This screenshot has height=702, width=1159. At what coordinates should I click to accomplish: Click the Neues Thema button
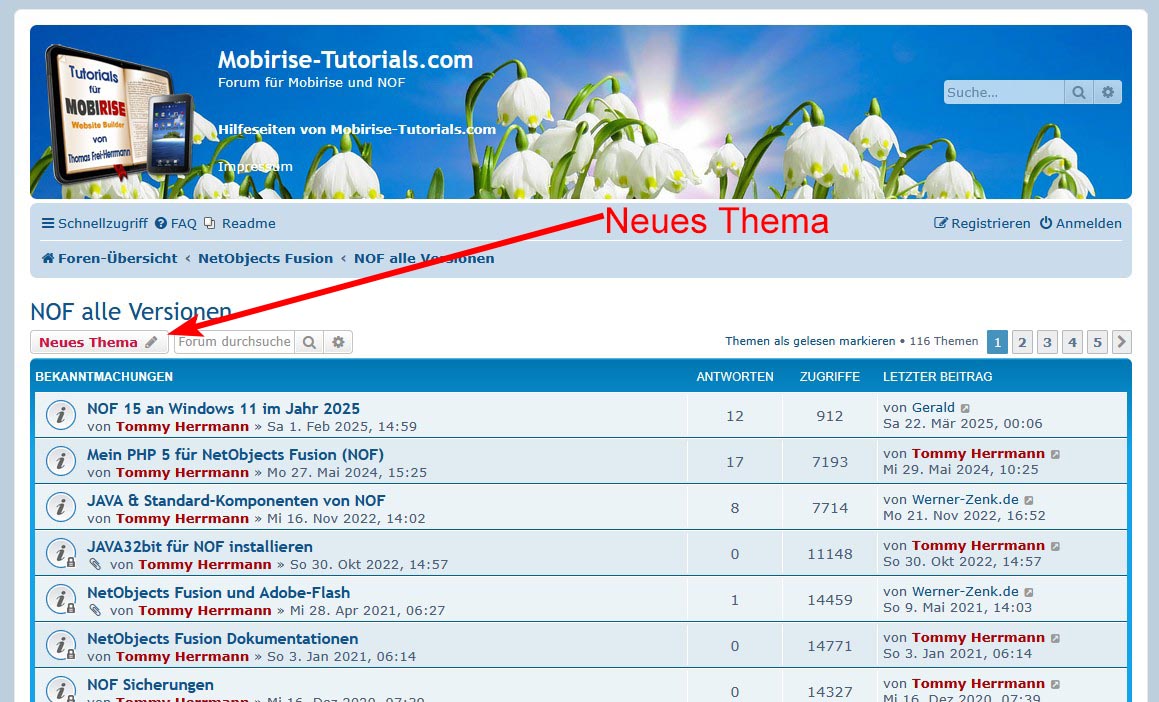tap(98, 342)
